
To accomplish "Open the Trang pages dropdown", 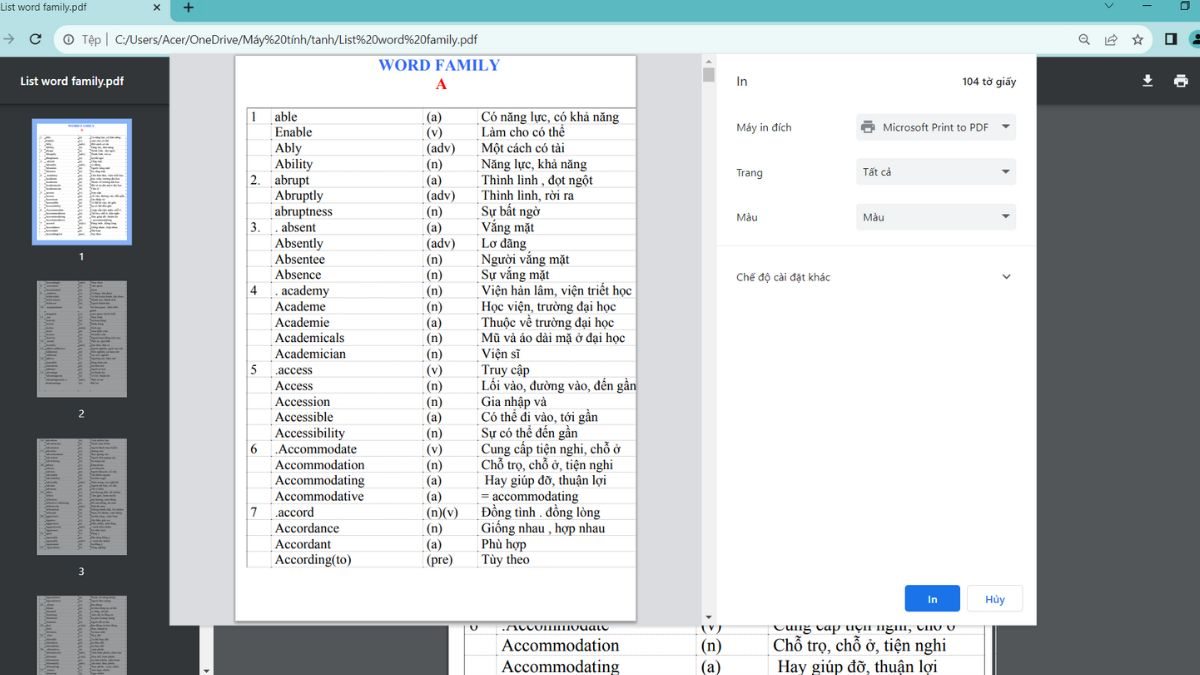I will [x=936, y=172].
